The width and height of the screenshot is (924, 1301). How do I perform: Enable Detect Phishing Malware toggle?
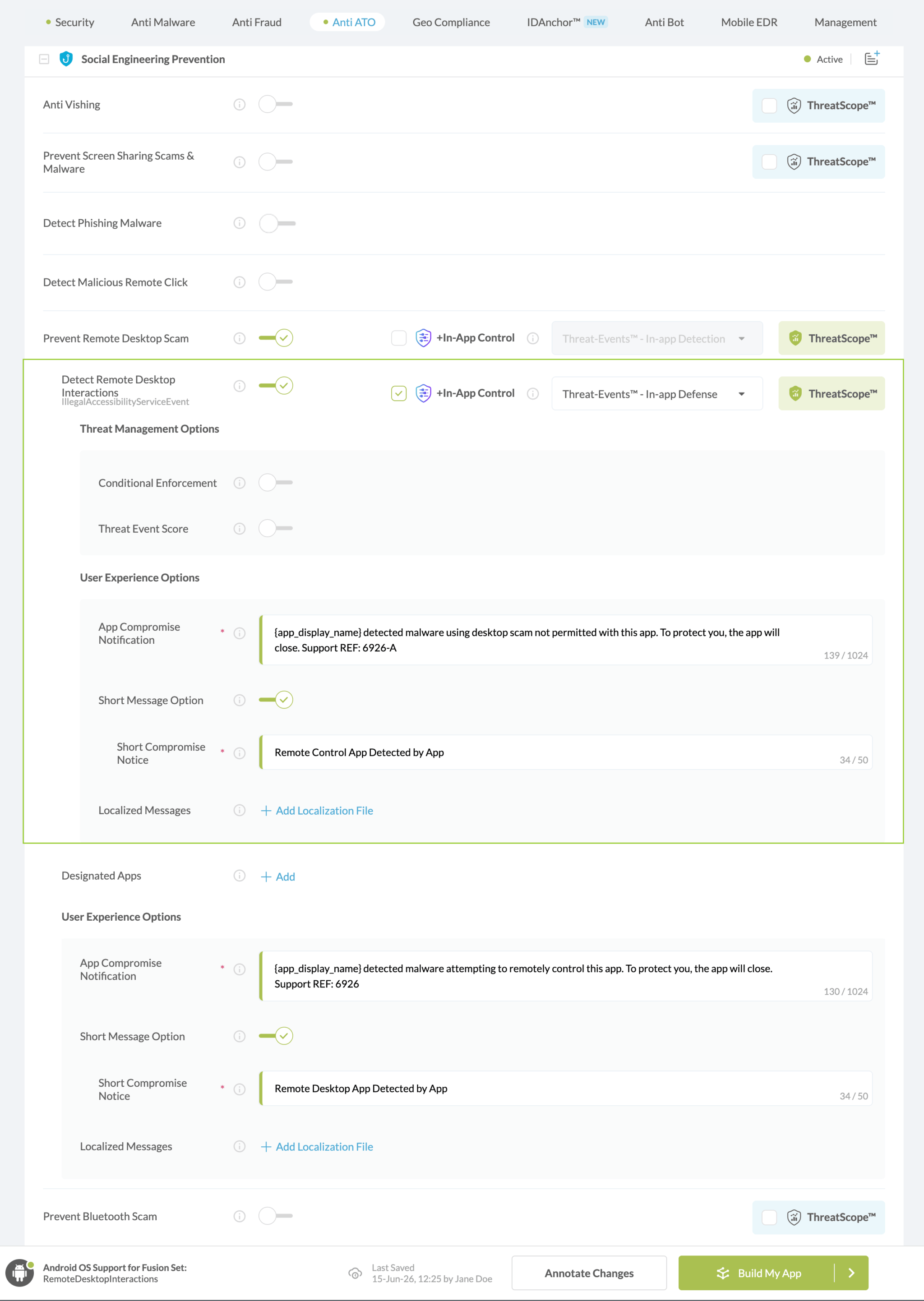[277, 224]
